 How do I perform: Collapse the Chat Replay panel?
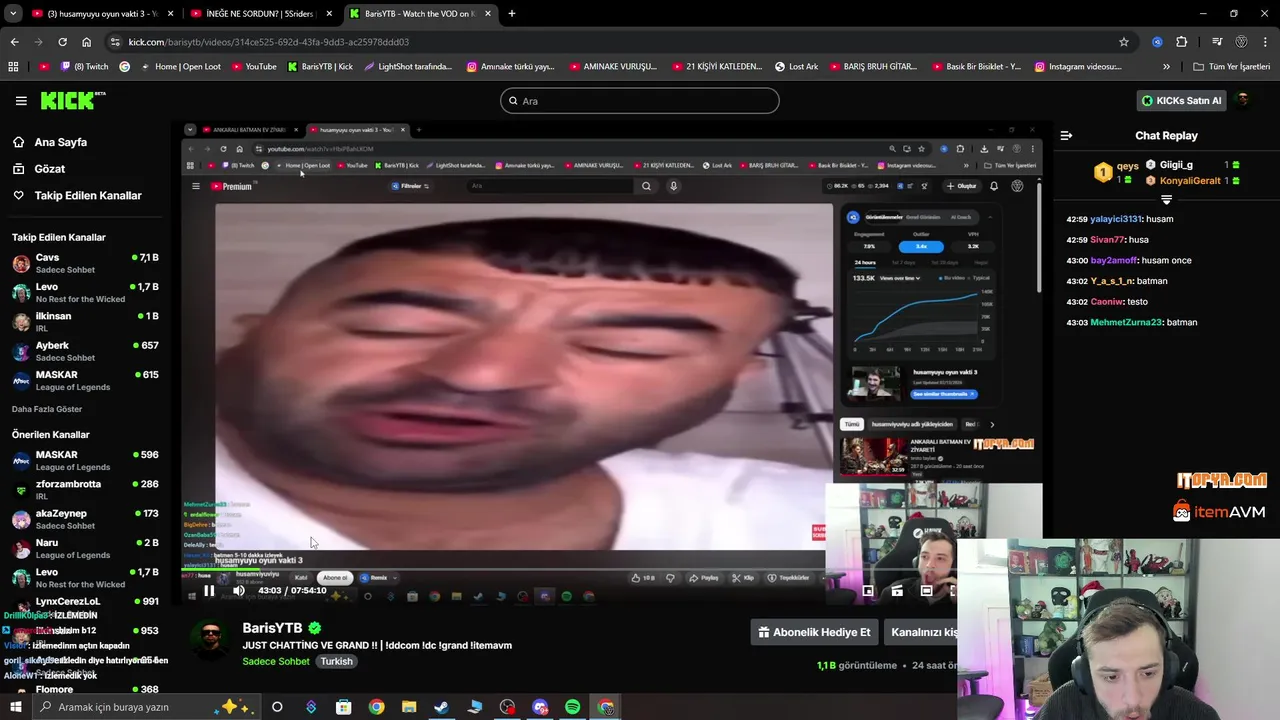click(x=1066, y=135)
